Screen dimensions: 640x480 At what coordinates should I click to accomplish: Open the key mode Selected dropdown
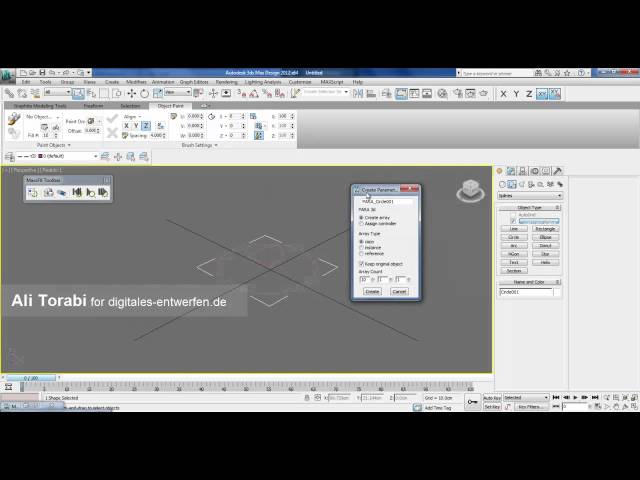pyautogui.click(x=526, y=397)
